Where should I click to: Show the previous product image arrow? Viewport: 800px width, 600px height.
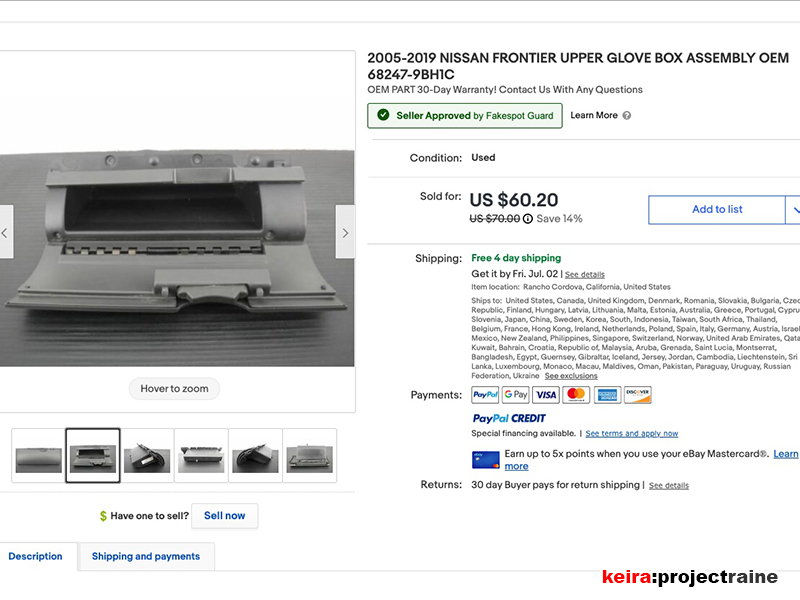5,232
